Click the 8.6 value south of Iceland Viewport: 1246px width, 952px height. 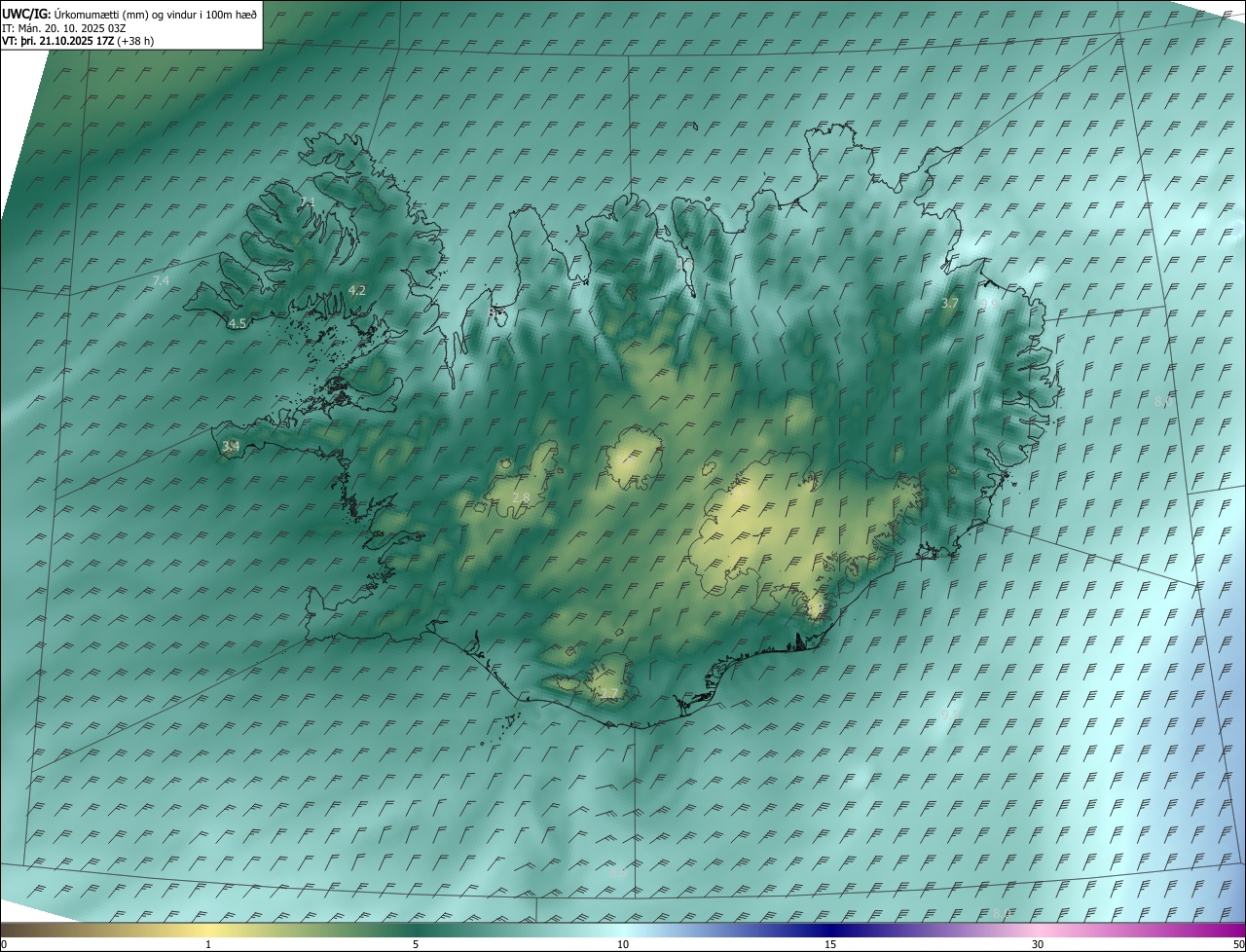coord(618,872)
